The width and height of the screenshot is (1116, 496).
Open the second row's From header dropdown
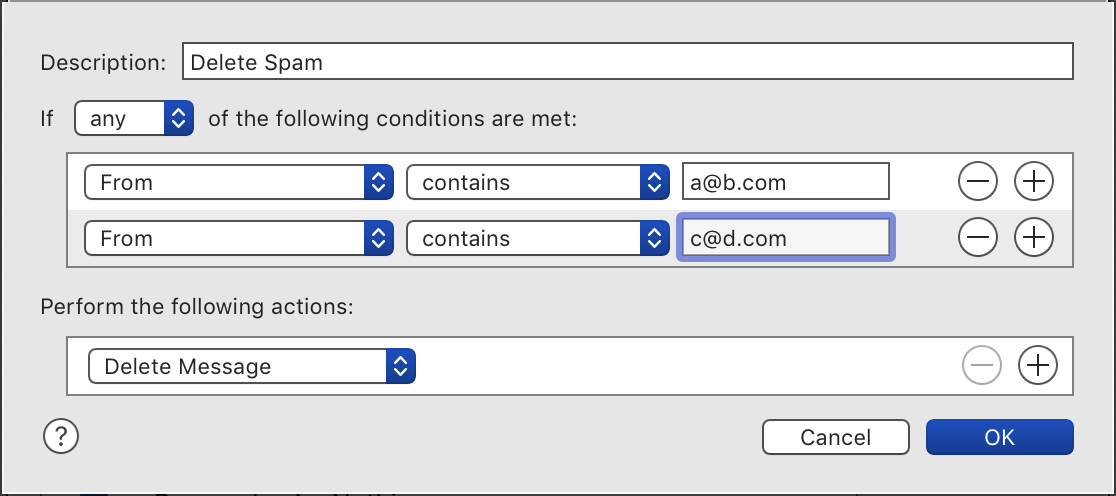(x=238, y=239)
